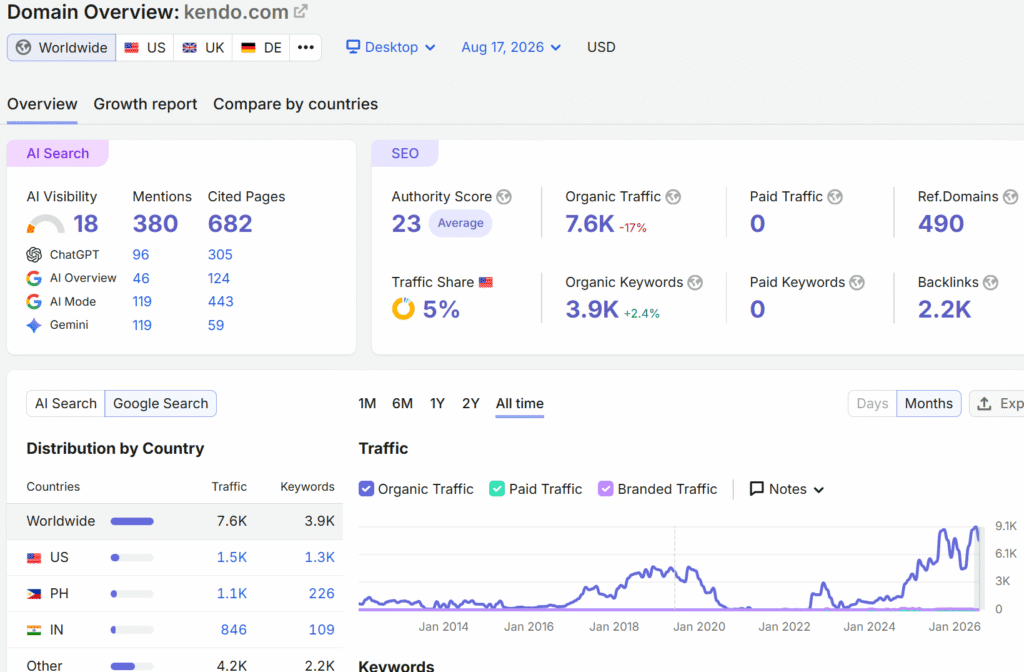Uncheck the Paid Traffic checkbox
1024x672 pixels.
(x=497, y=488)
